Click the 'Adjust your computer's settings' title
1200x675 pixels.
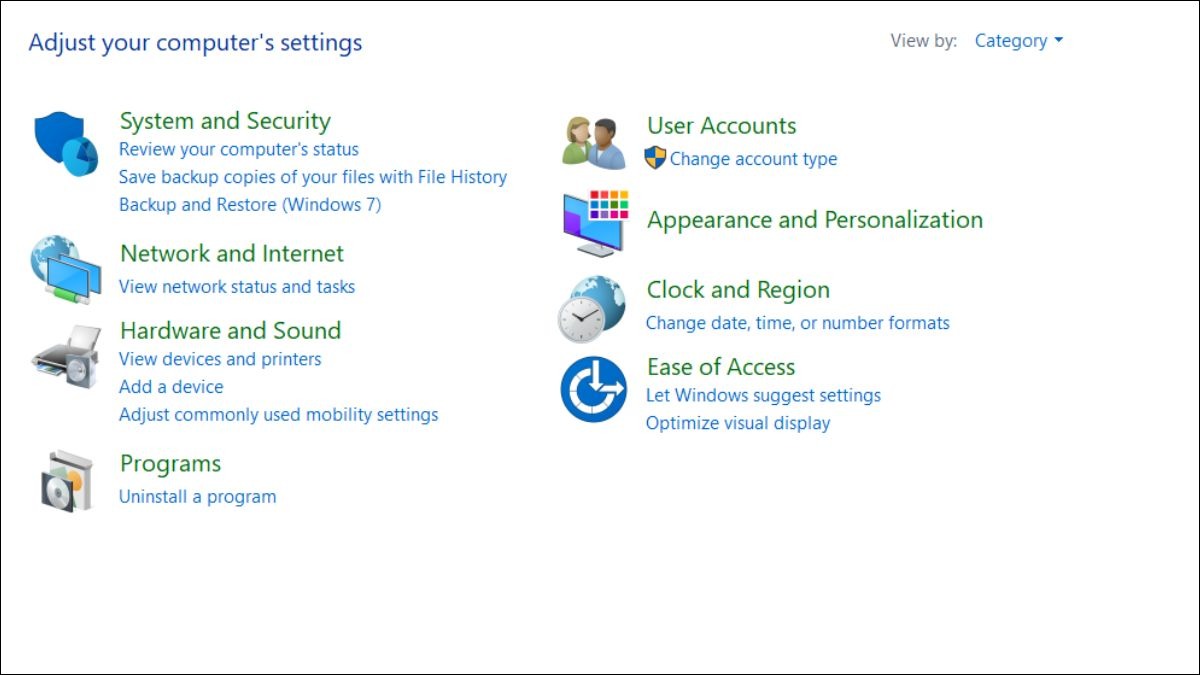coord(196,43)
